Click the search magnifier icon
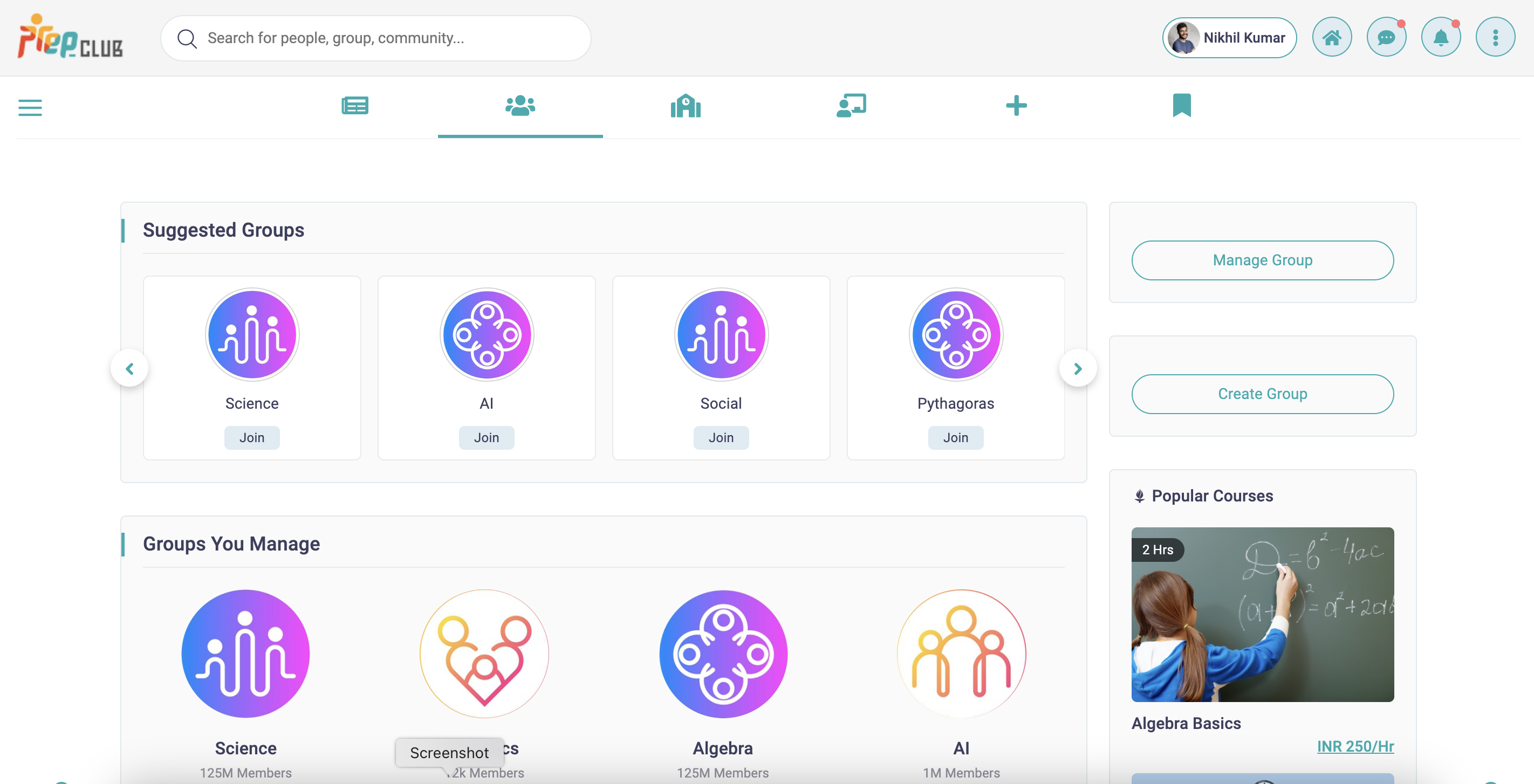The image size is (1534, 784). (187, 38)
